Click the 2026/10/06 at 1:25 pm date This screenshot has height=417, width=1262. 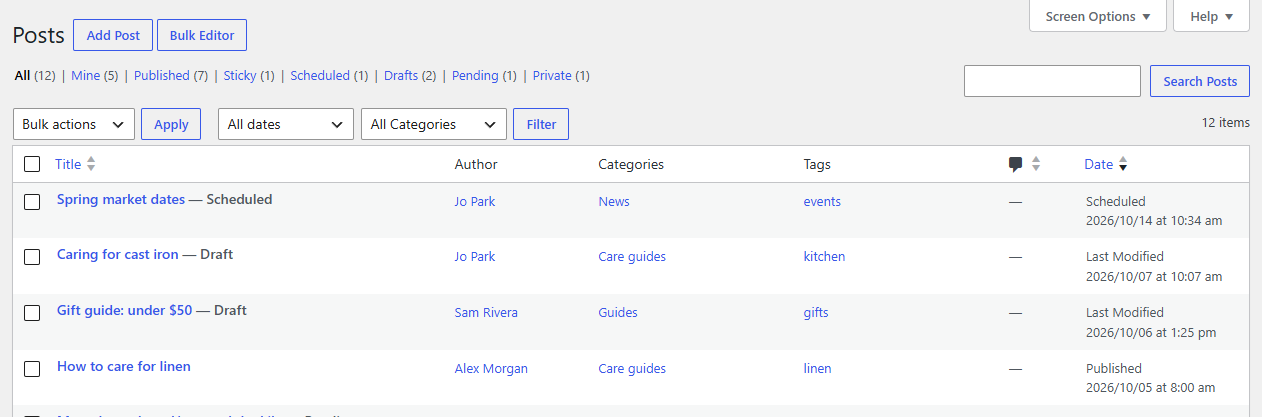[1151, 332]
